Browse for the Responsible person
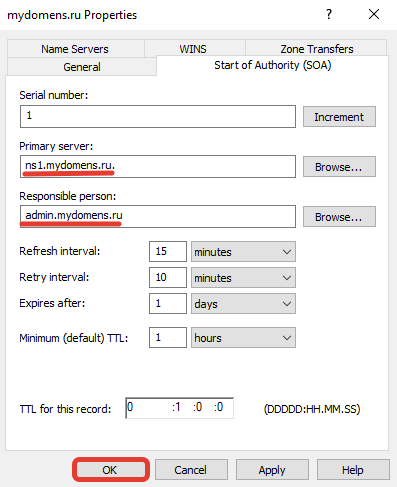The width and height of the screenshot is (397, 487). [339, 217]
